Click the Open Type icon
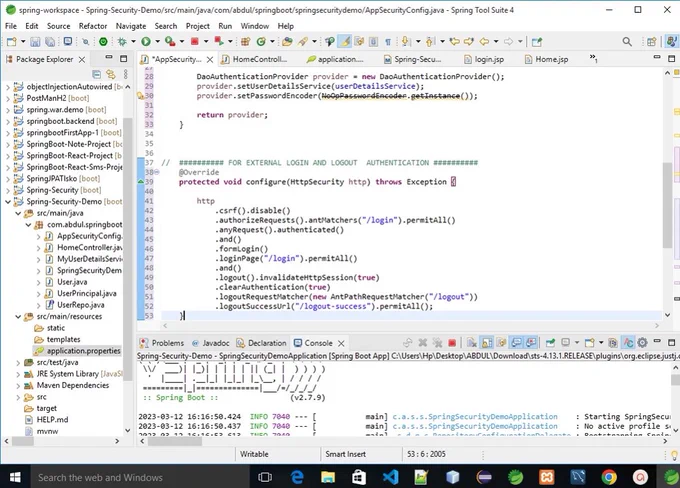Screen dimensions: 680x488 (287, 42)
